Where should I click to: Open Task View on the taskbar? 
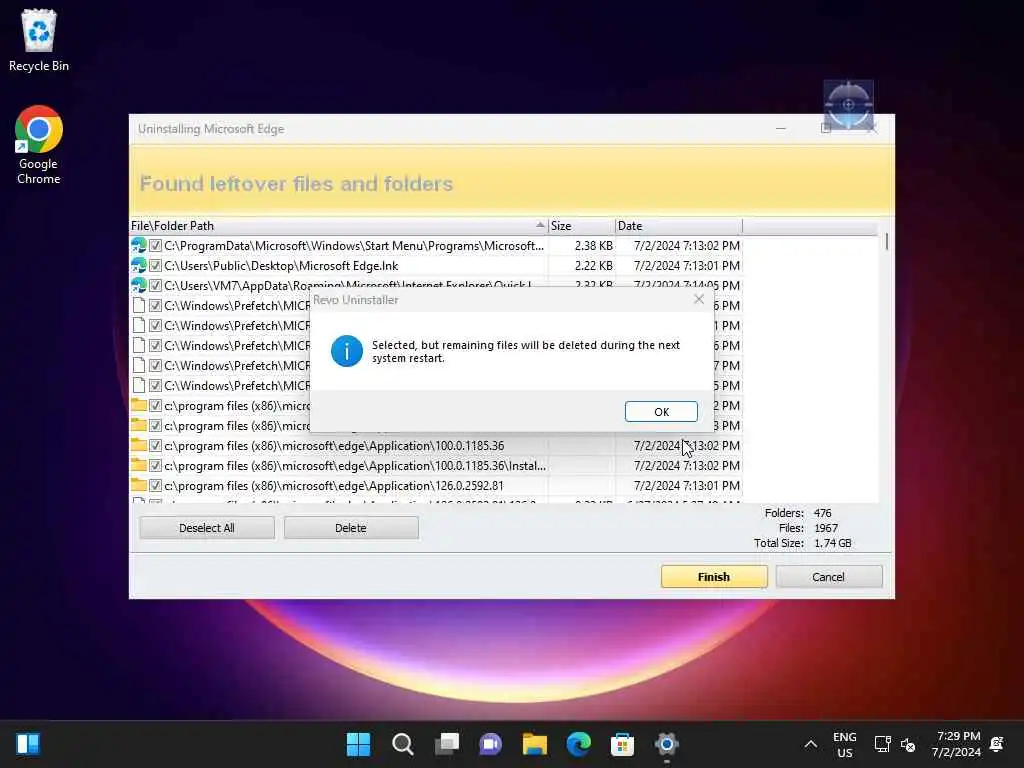(447, 744)
